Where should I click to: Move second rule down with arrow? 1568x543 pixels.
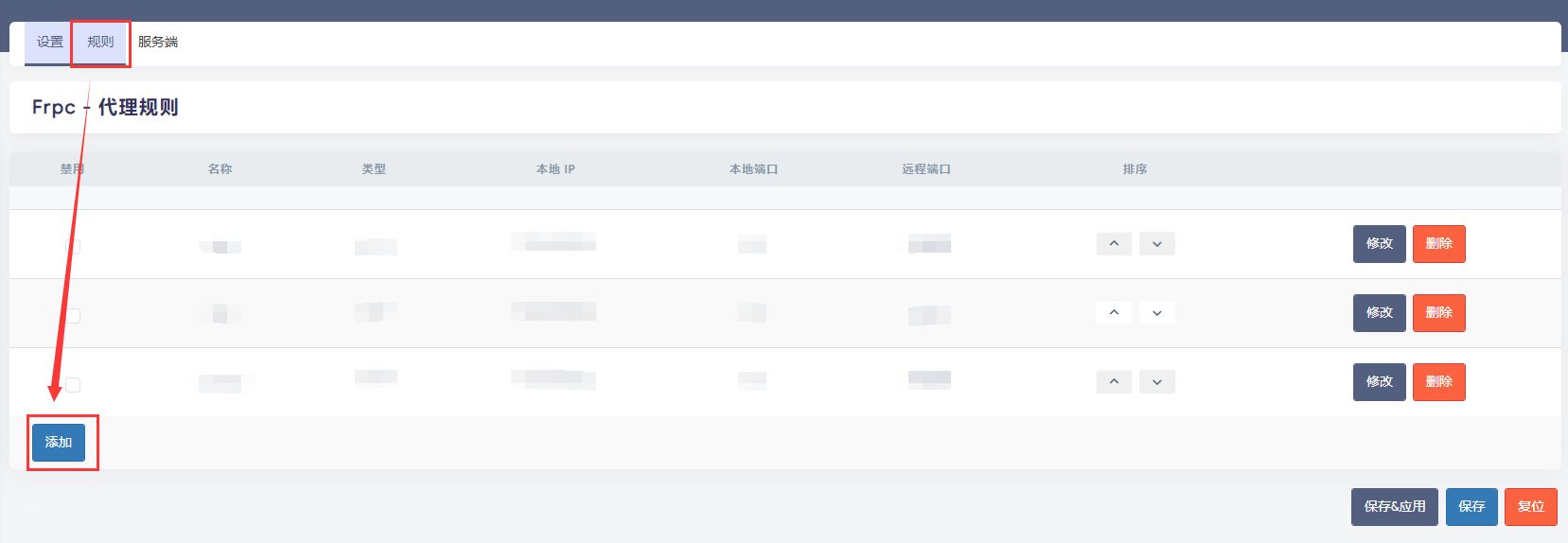click(x=1157, y=313)
